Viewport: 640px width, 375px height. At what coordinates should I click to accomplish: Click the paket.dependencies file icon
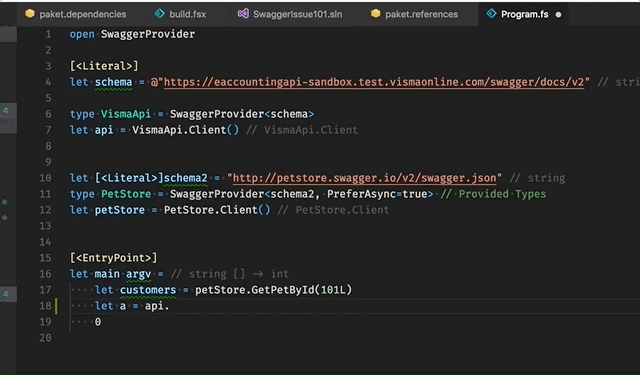pos(30,14)
